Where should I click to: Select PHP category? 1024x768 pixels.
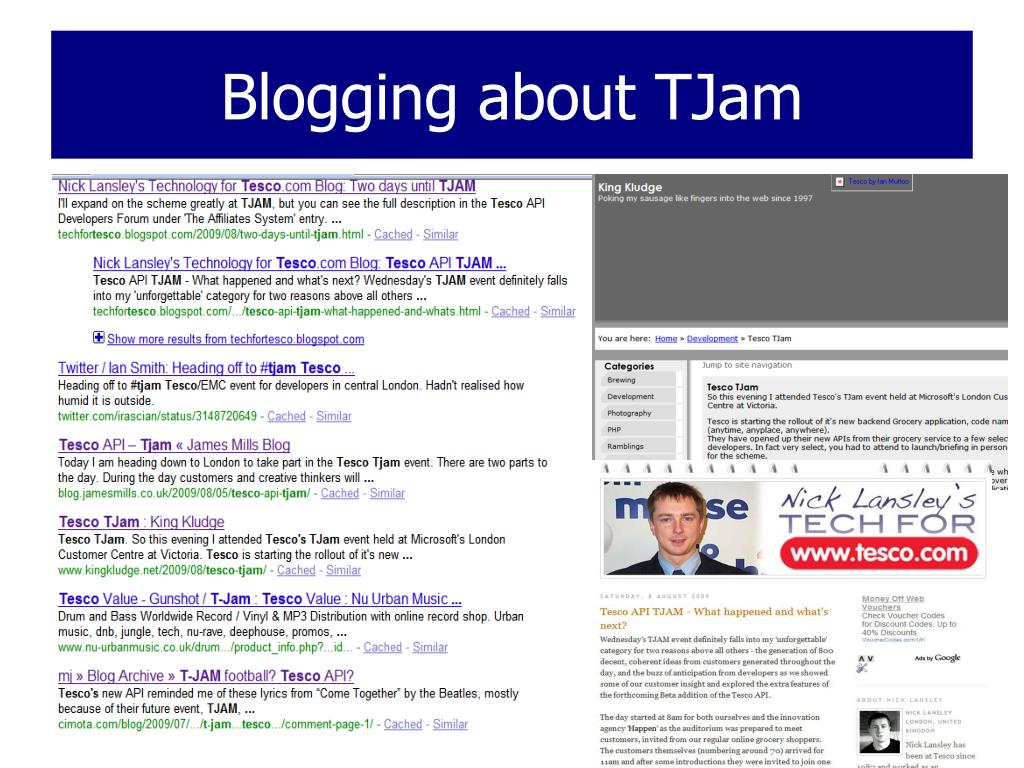638,430
